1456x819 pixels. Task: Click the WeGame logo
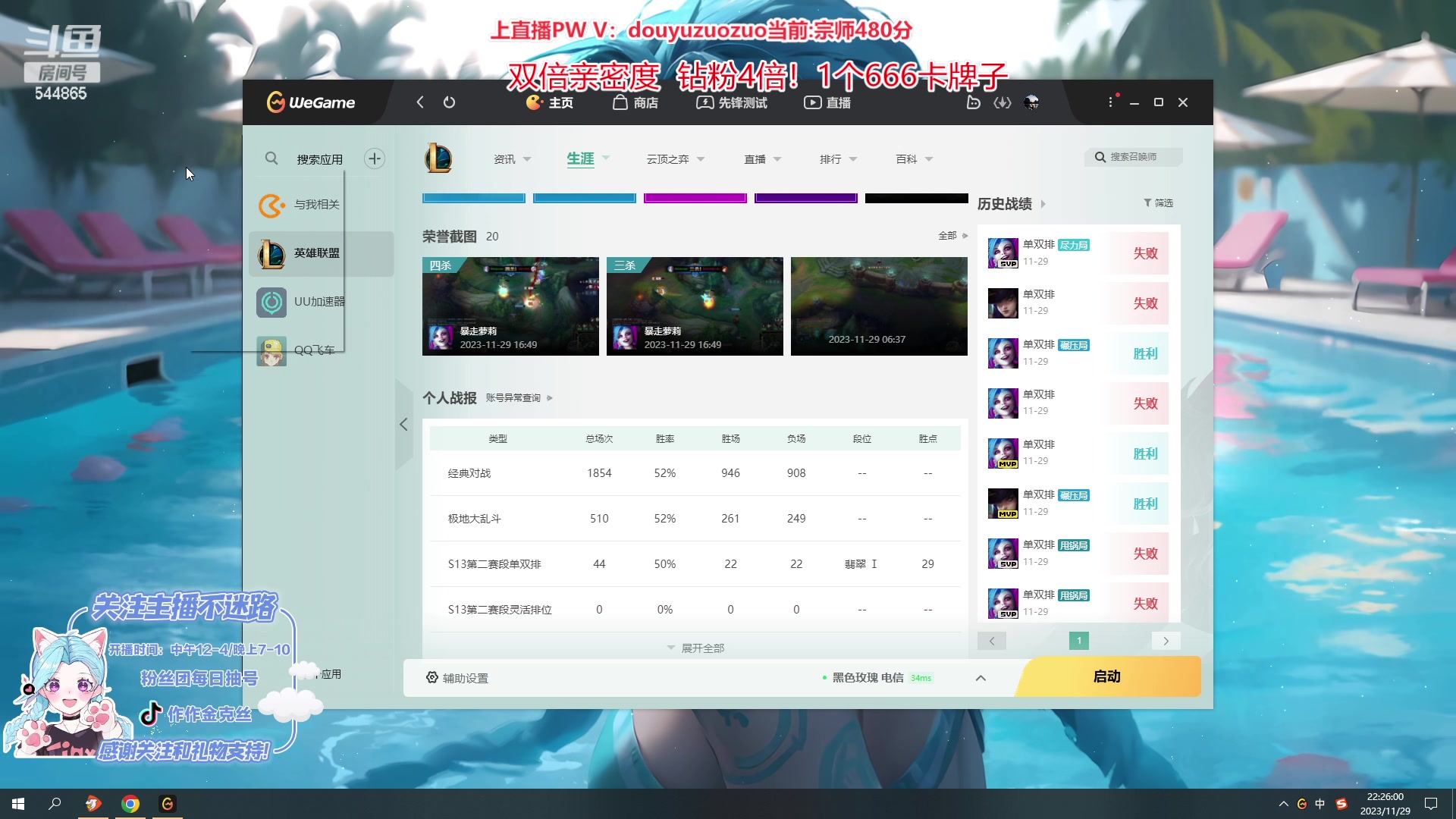click(311, 102)
